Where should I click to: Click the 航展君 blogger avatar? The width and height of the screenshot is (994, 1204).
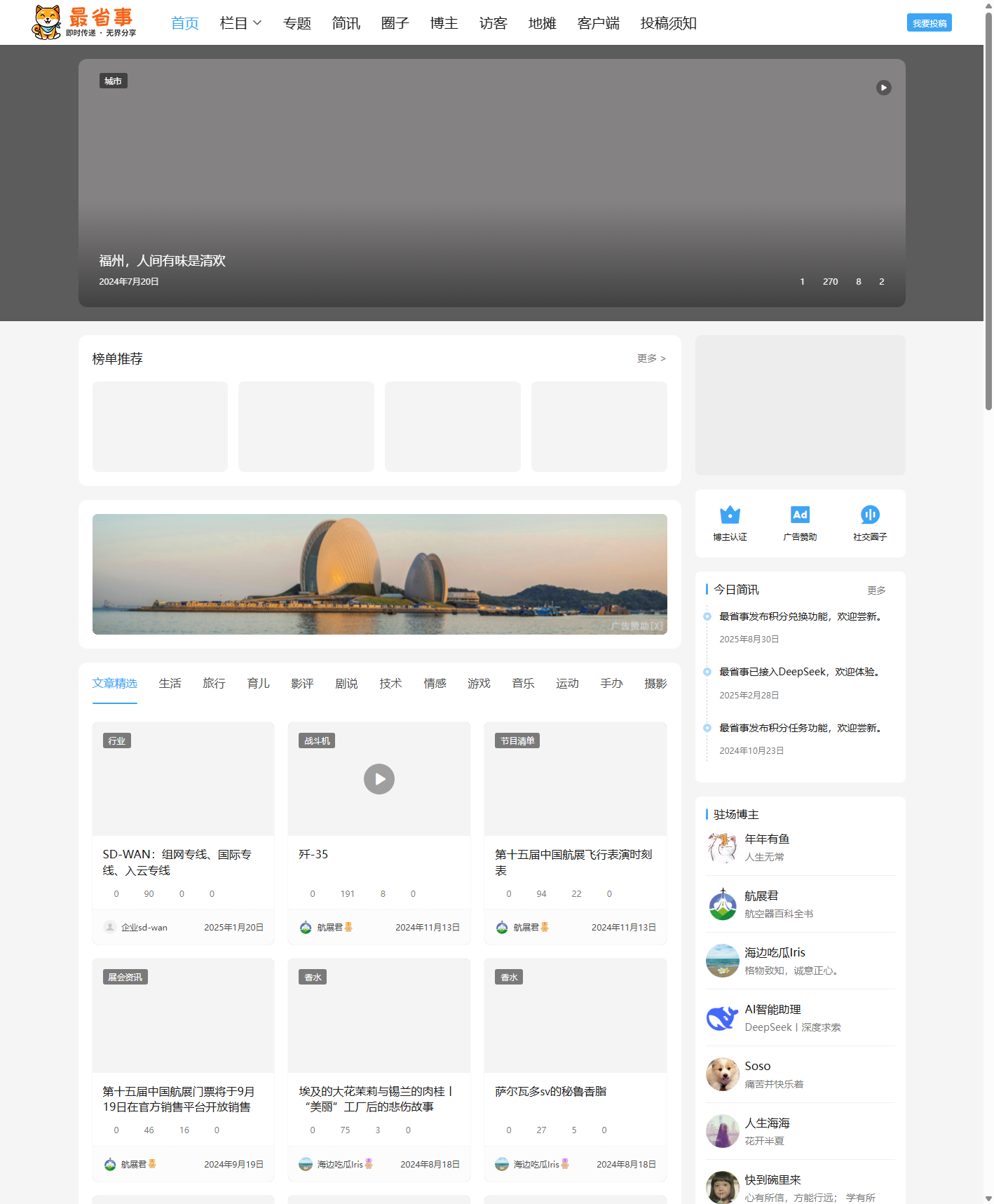click(722, 904)
